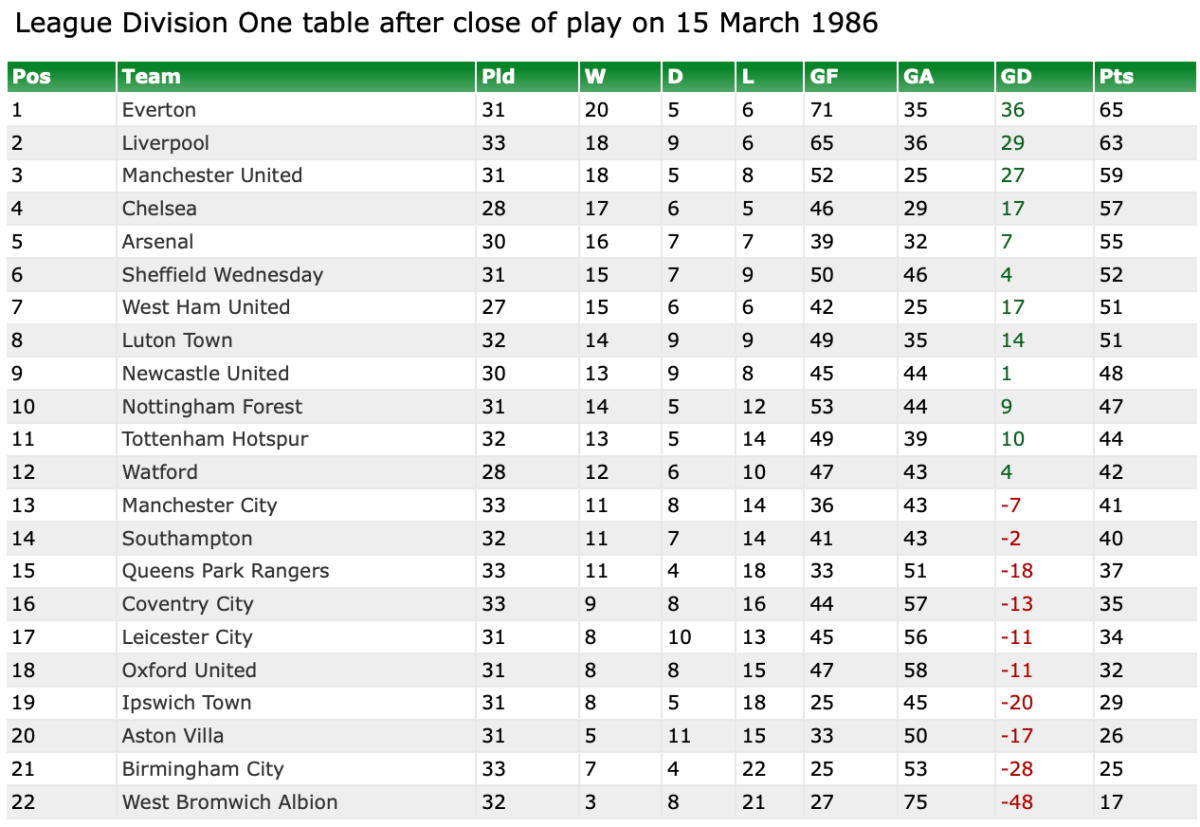Click the Team column header

(151, 77)
